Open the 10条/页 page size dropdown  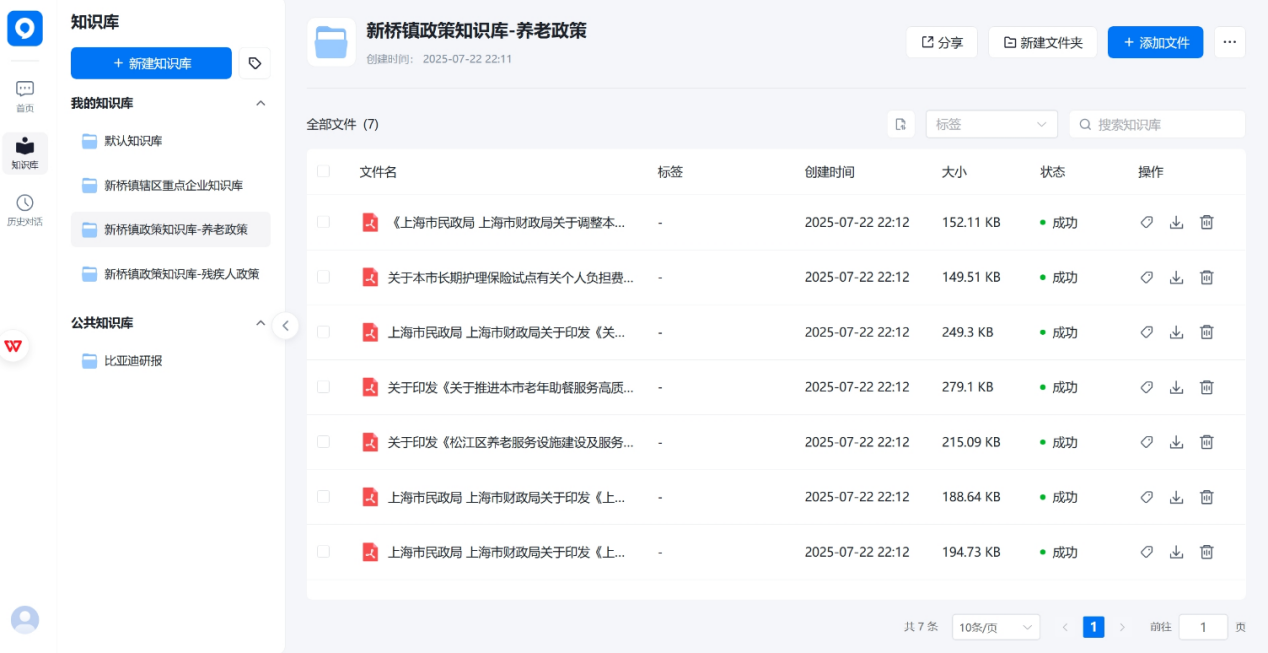click(x=995, y=627)
